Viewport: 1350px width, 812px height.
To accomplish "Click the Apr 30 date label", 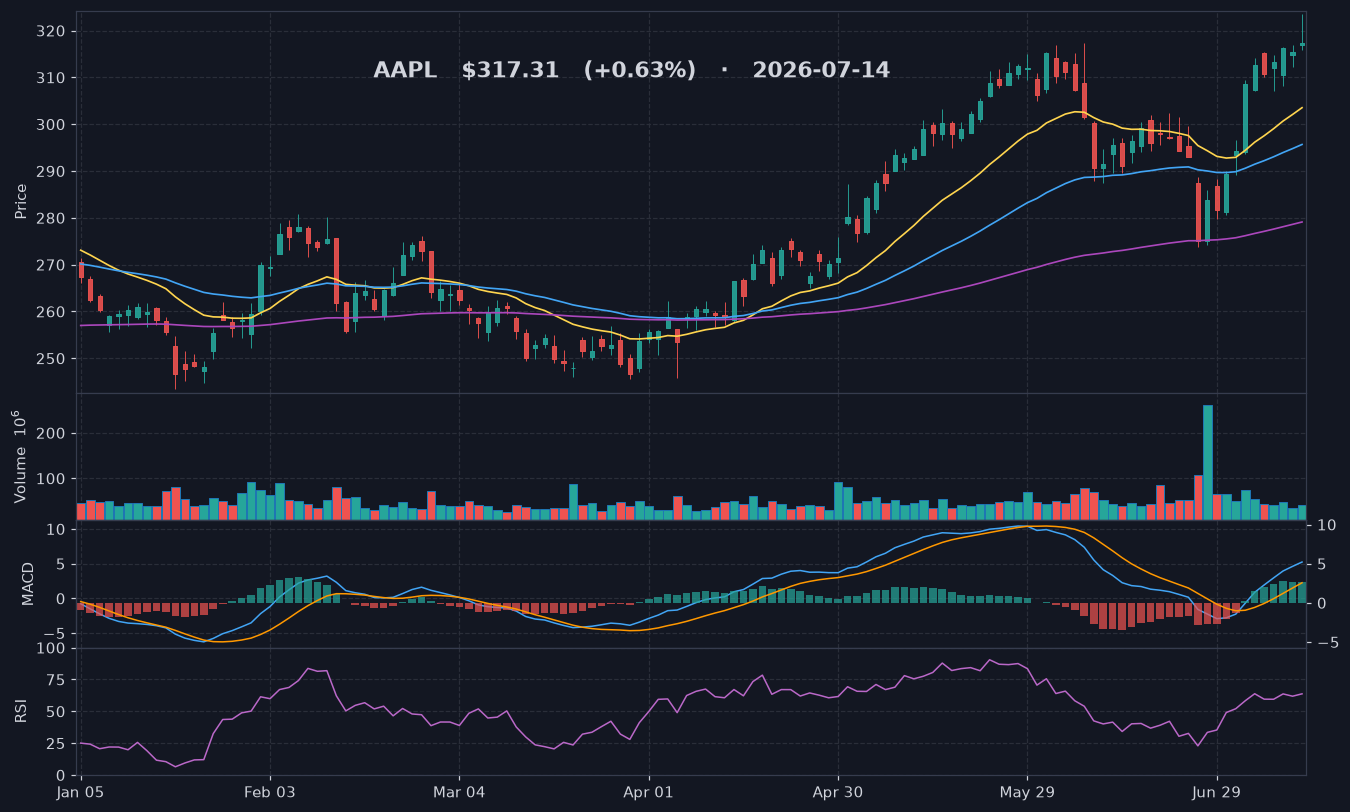I will (x=837, y=793).
